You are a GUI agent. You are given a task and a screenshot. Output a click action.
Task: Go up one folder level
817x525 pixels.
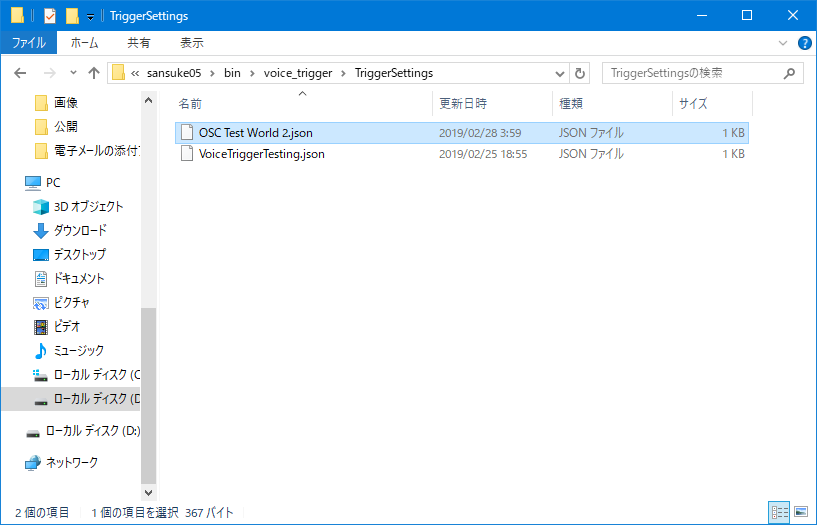tap(94, 73)
